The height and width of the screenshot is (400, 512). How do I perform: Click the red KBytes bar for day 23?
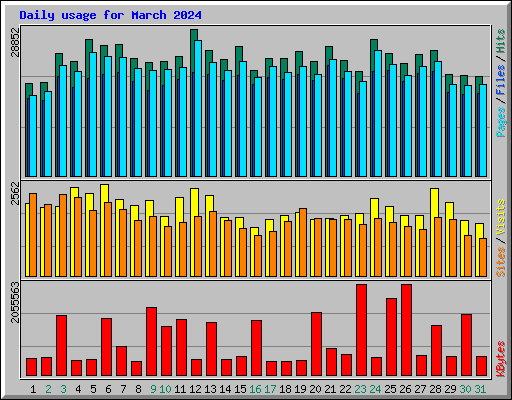tap(361, 330)
